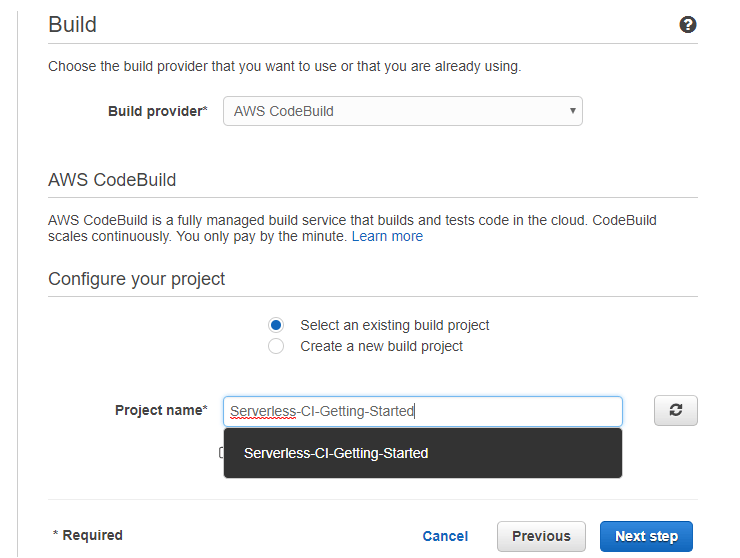Open the Build provider dropdown
740x558 pixels.
(402, 111)
